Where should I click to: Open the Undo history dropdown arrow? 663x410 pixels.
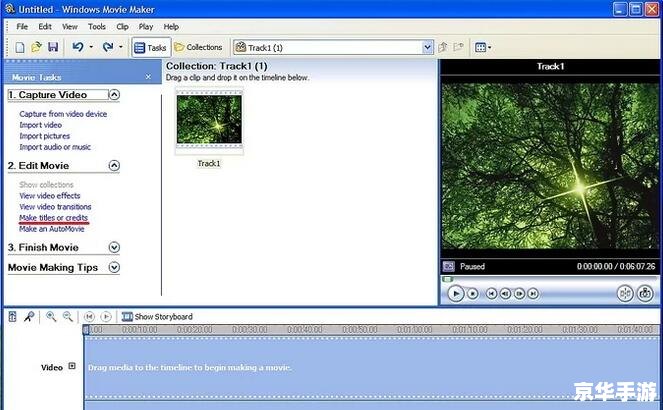tap(91, 47)
